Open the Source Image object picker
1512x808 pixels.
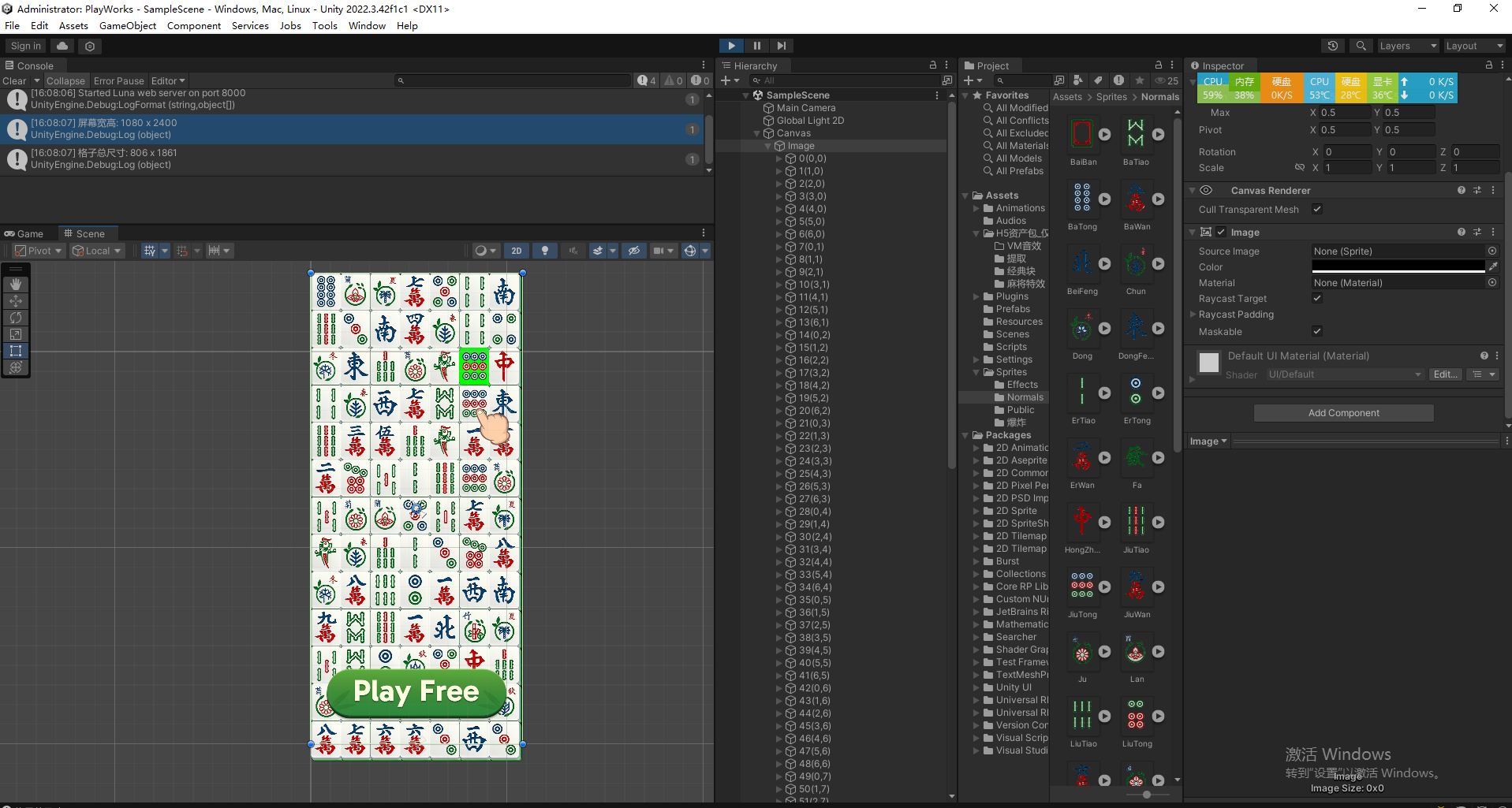click(1492, 251)
